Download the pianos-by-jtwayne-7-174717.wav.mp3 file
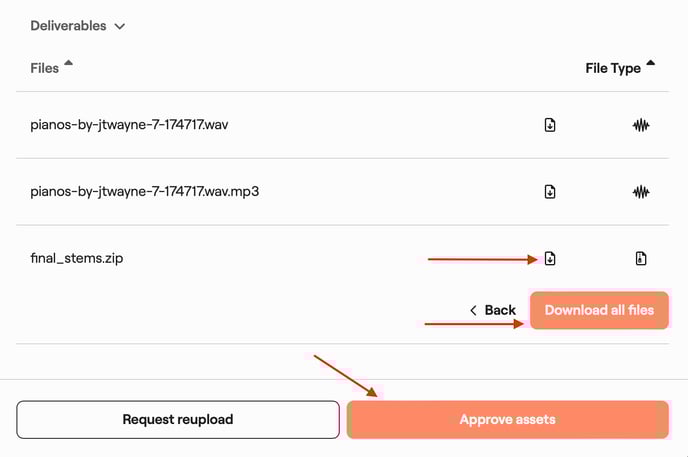The height and width of the screenshot is (457, 688). tap(549, 191)
